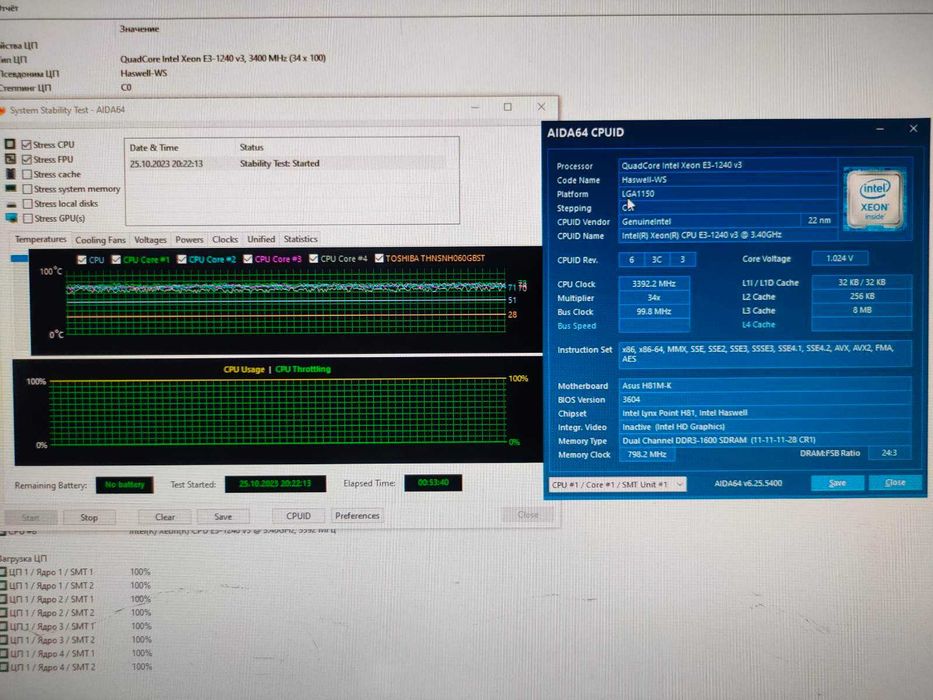The image size is (933, 700).
Task: Click the cache chip icon beside Stress cache
Action: (x=11, y=174)
